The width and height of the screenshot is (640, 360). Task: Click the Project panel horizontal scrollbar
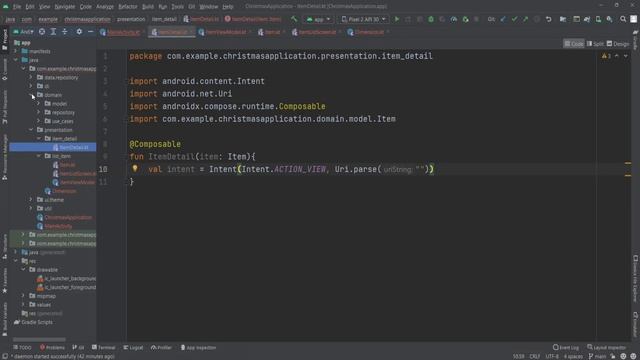coord(39,339)
